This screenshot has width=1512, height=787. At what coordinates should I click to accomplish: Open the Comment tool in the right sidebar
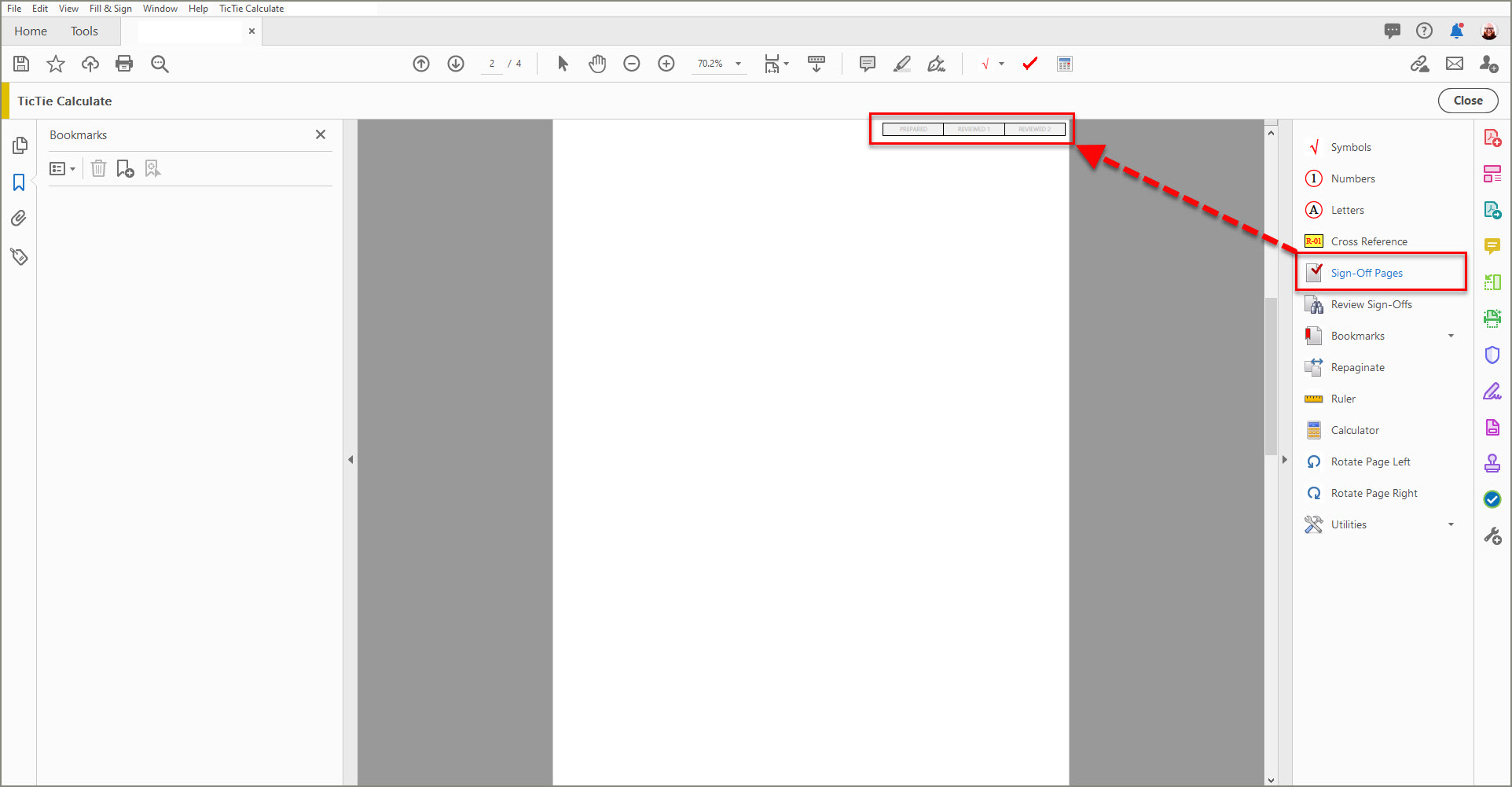point(1492,246)
